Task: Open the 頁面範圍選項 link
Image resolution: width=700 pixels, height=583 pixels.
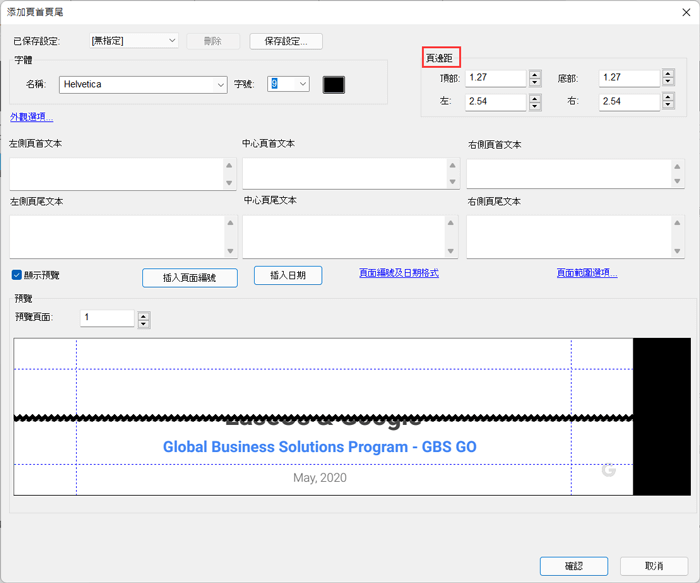Action: [587, 273]
